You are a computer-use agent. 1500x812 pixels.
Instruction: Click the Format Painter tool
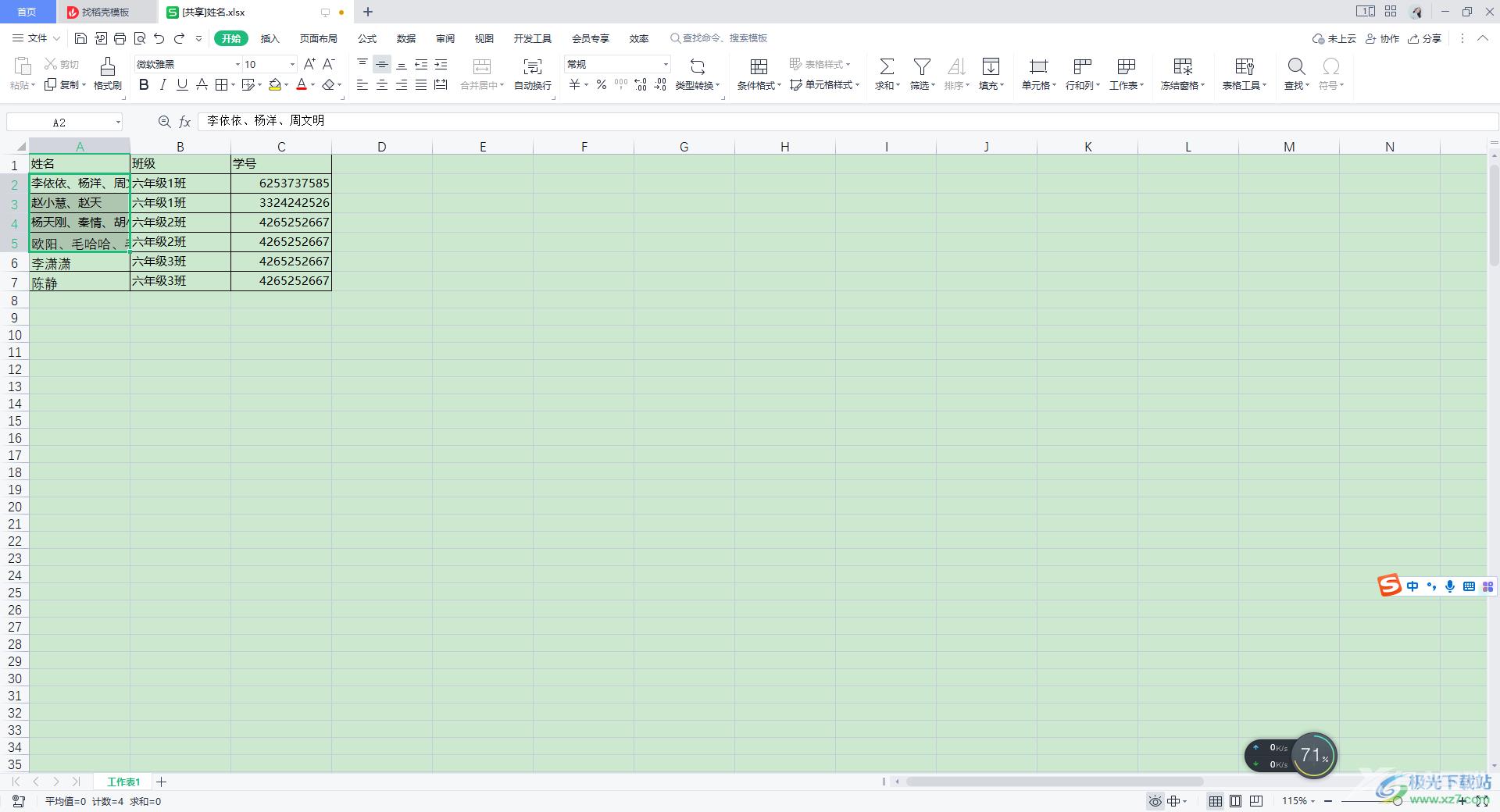pos(108,73)
